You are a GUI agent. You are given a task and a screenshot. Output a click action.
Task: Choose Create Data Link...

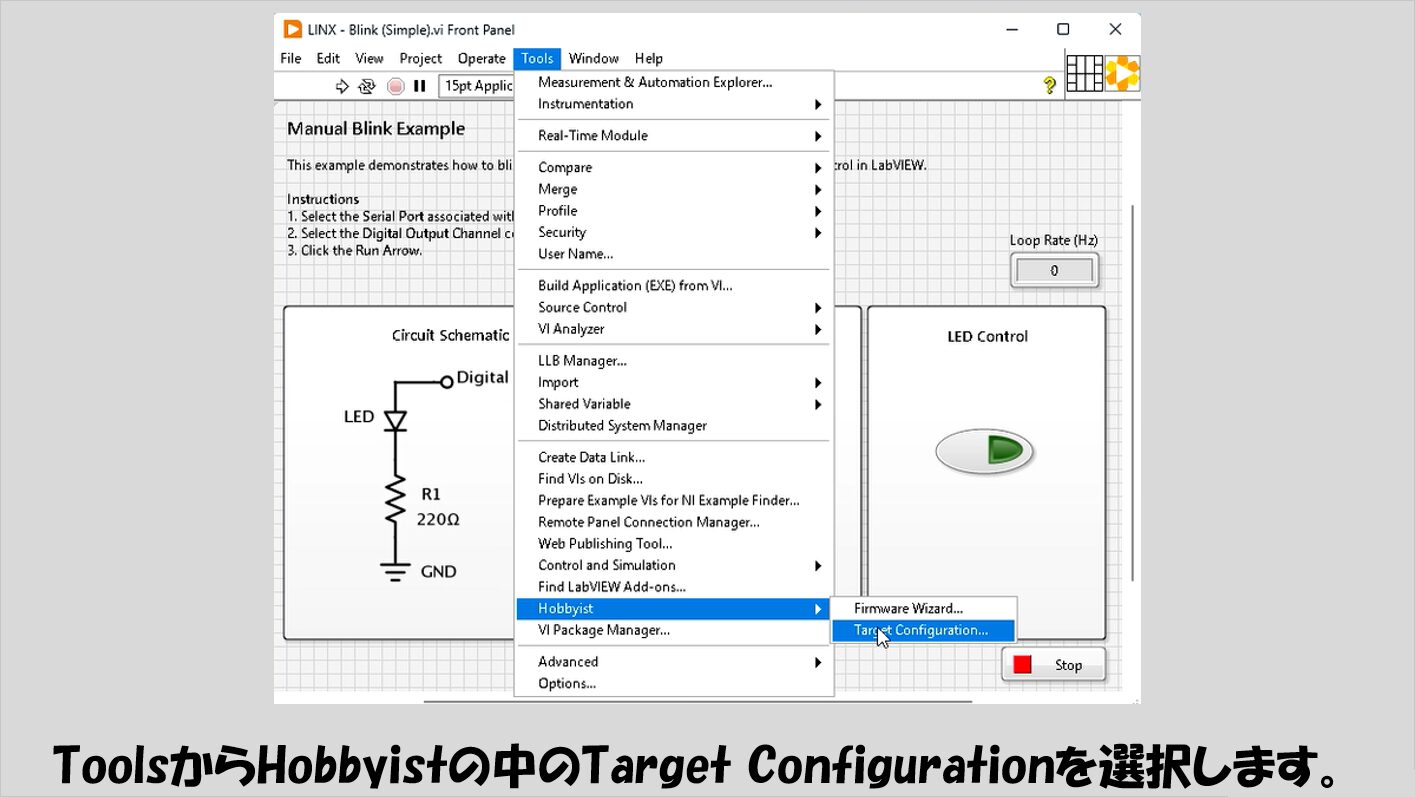pos(673,458)
